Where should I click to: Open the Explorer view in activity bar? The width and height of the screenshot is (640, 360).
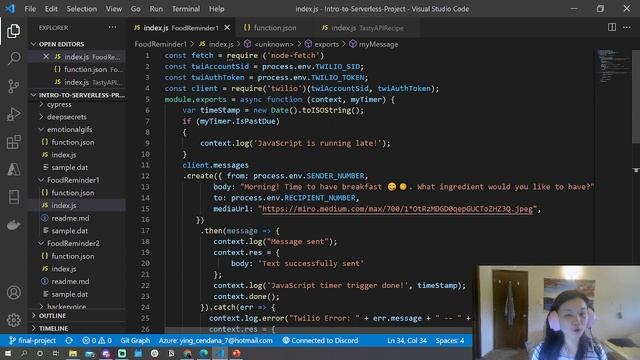13,31
